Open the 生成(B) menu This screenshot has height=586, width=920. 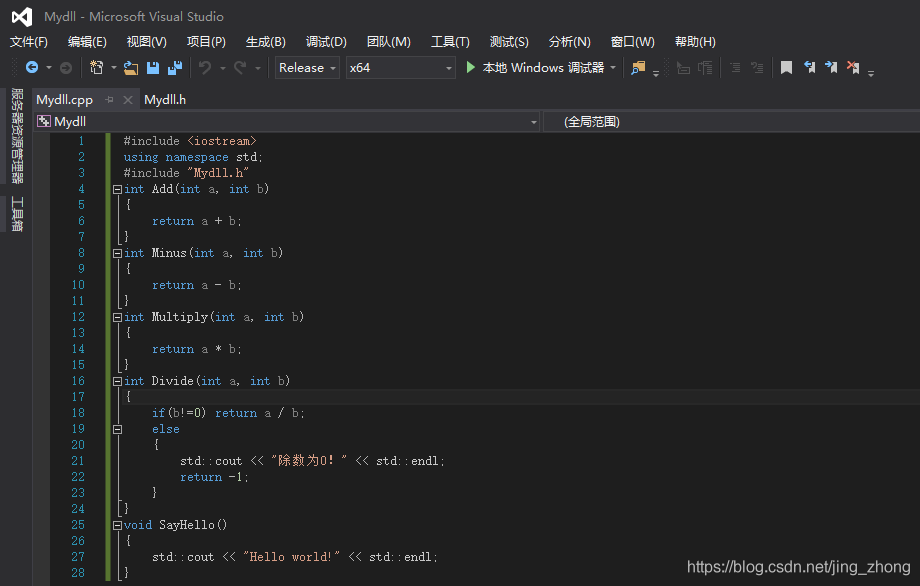click(x=266, y=42)
